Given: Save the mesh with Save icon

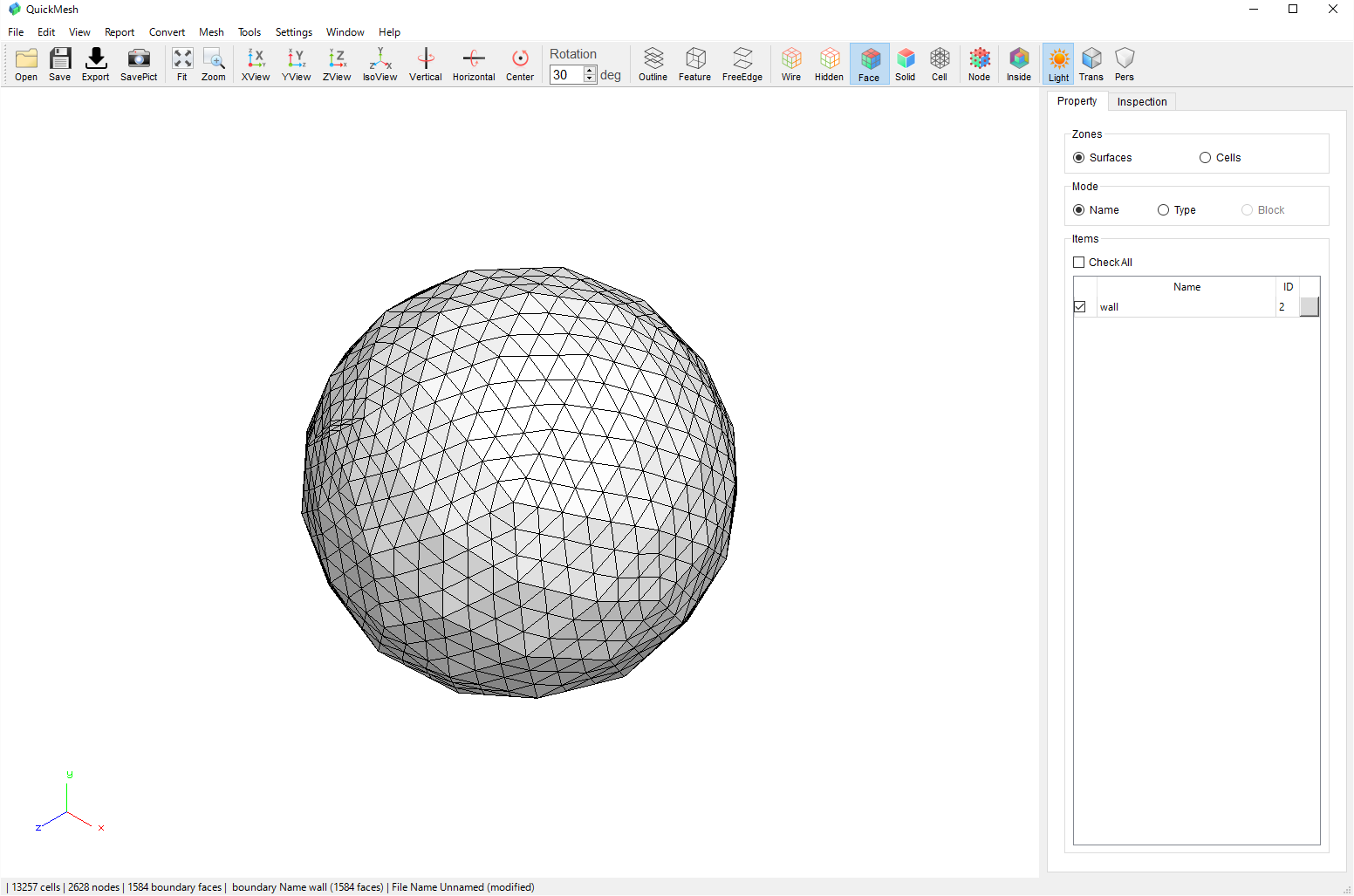Looking at the screenshot, I should [x=60, y=65].
